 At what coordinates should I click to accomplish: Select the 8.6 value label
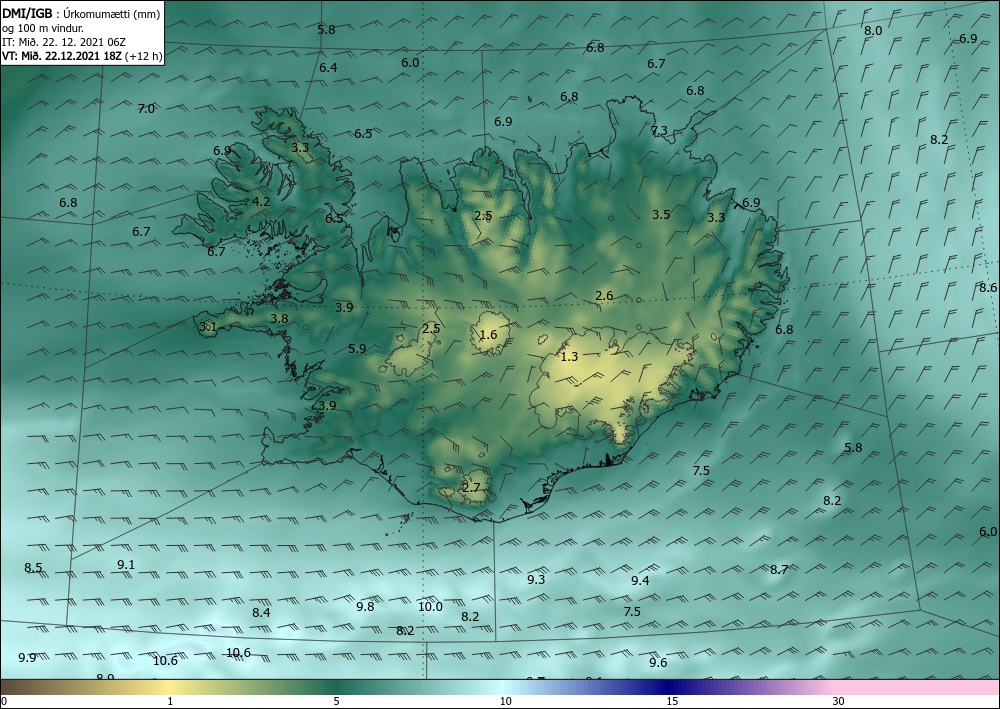tap(988, 288)
